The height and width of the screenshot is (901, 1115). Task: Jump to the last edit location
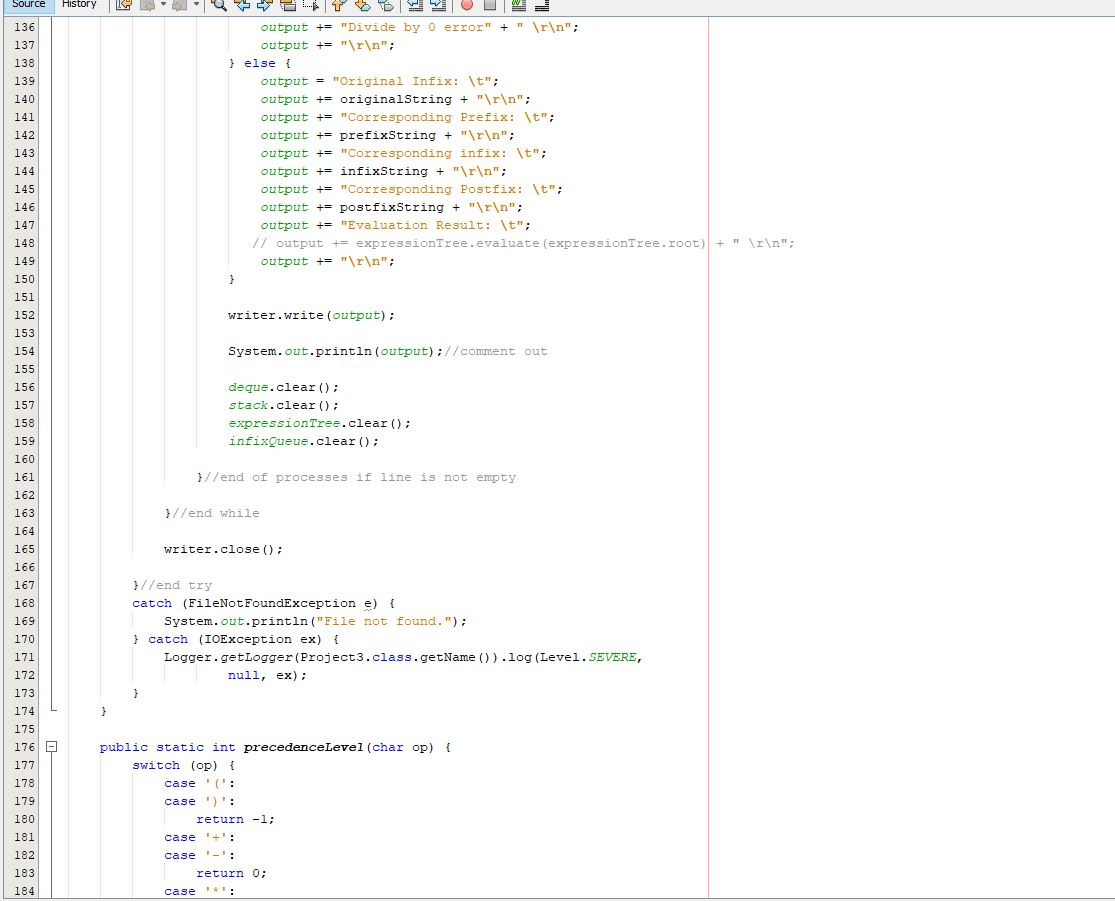[x=124, y=5]
